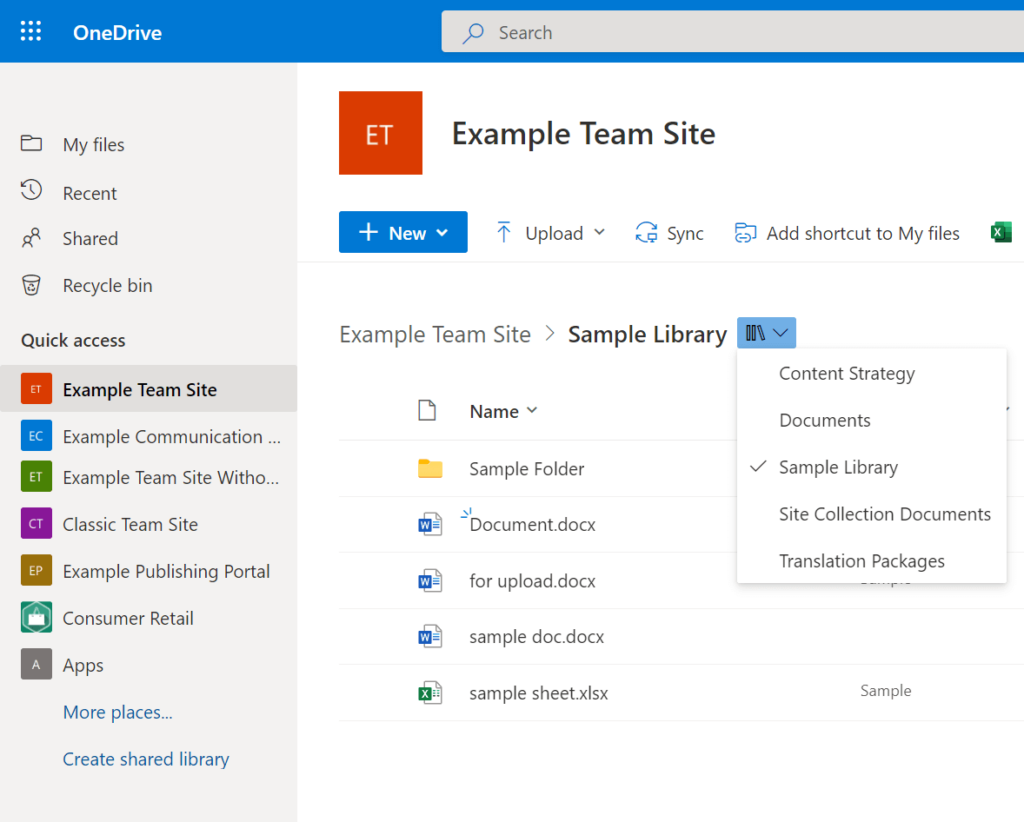Click Excel icon beside sample sheet.xlsx

click(430, 693)
